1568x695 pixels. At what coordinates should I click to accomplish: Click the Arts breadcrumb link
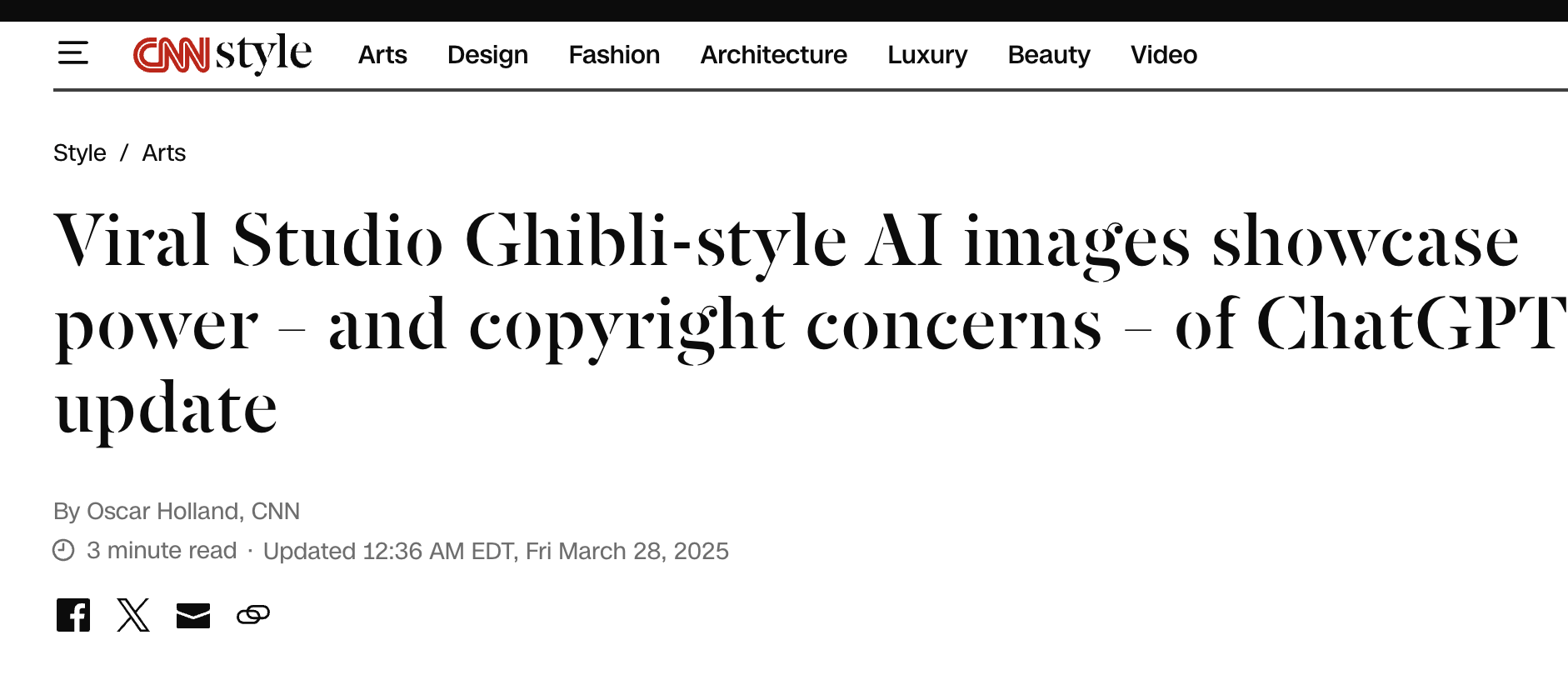pos(164,153)
